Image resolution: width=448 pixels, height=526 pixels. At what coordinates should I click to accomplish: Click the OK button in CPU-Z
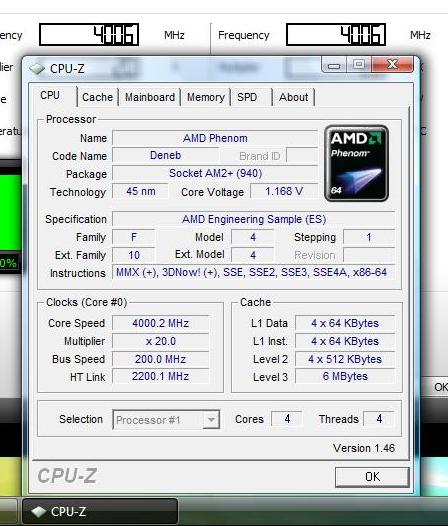(x=372, y=477)
